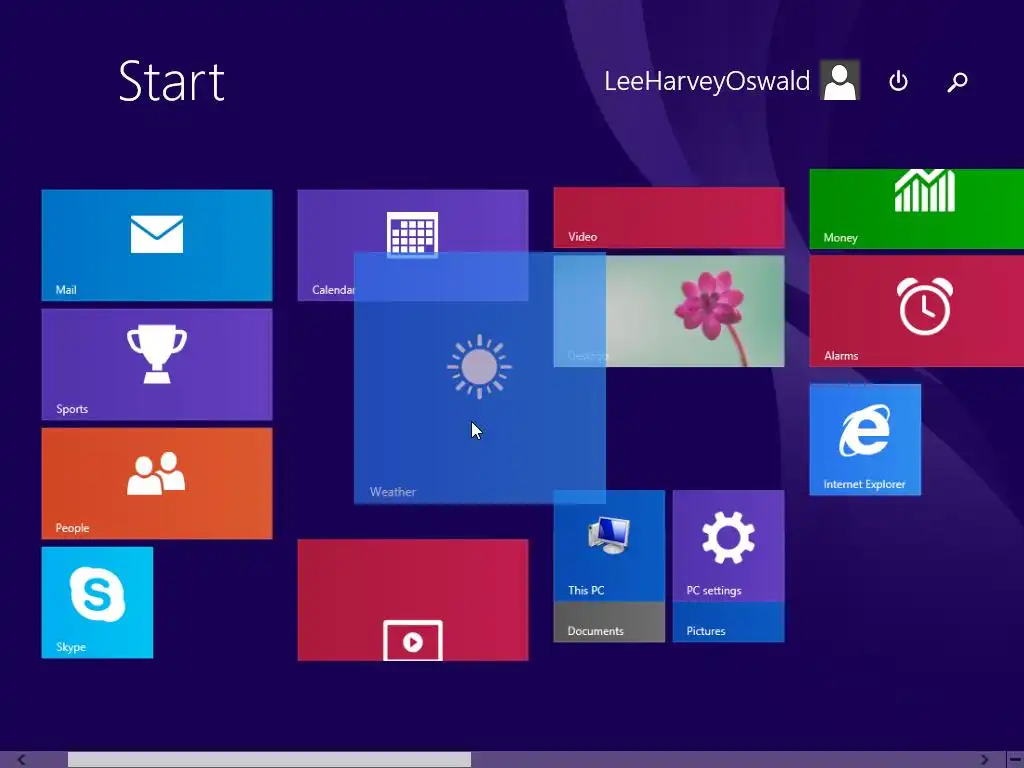Click the search magnifier icon
This screenshot has height=768, width=1024.
tap(957, 81)
